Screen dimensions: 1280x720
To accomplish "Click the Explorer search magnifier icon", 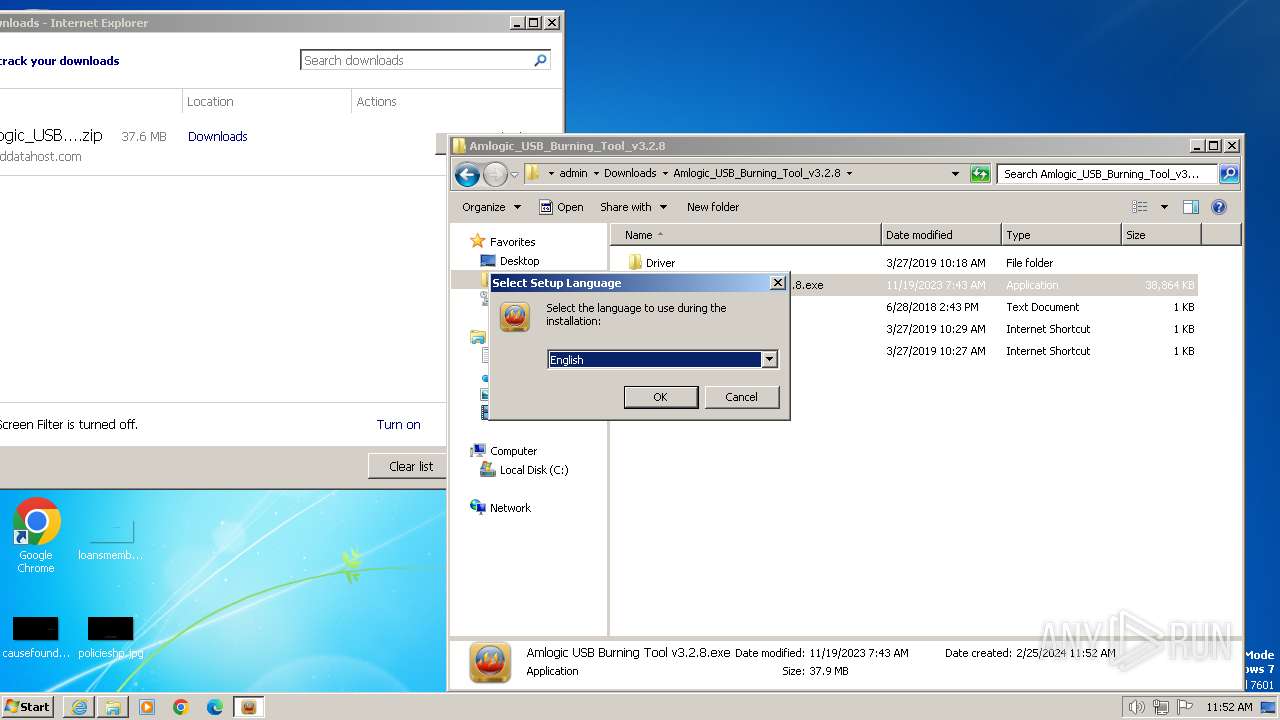I will (x=1229, y=173).
